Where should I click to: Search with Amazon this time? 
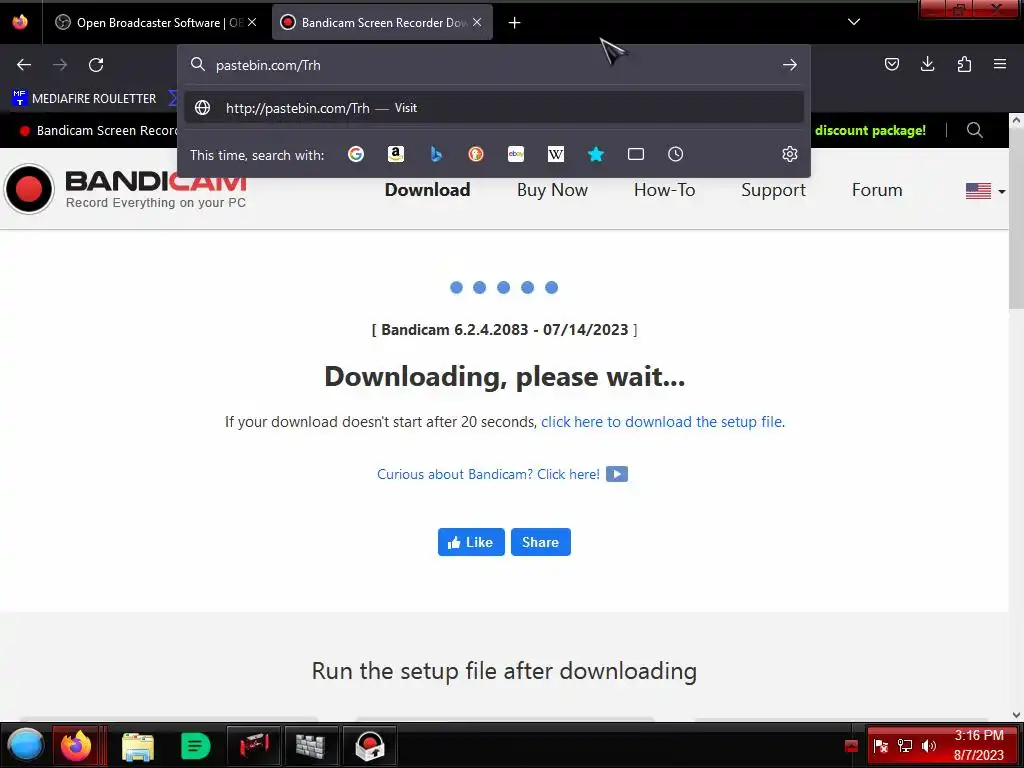396,154
